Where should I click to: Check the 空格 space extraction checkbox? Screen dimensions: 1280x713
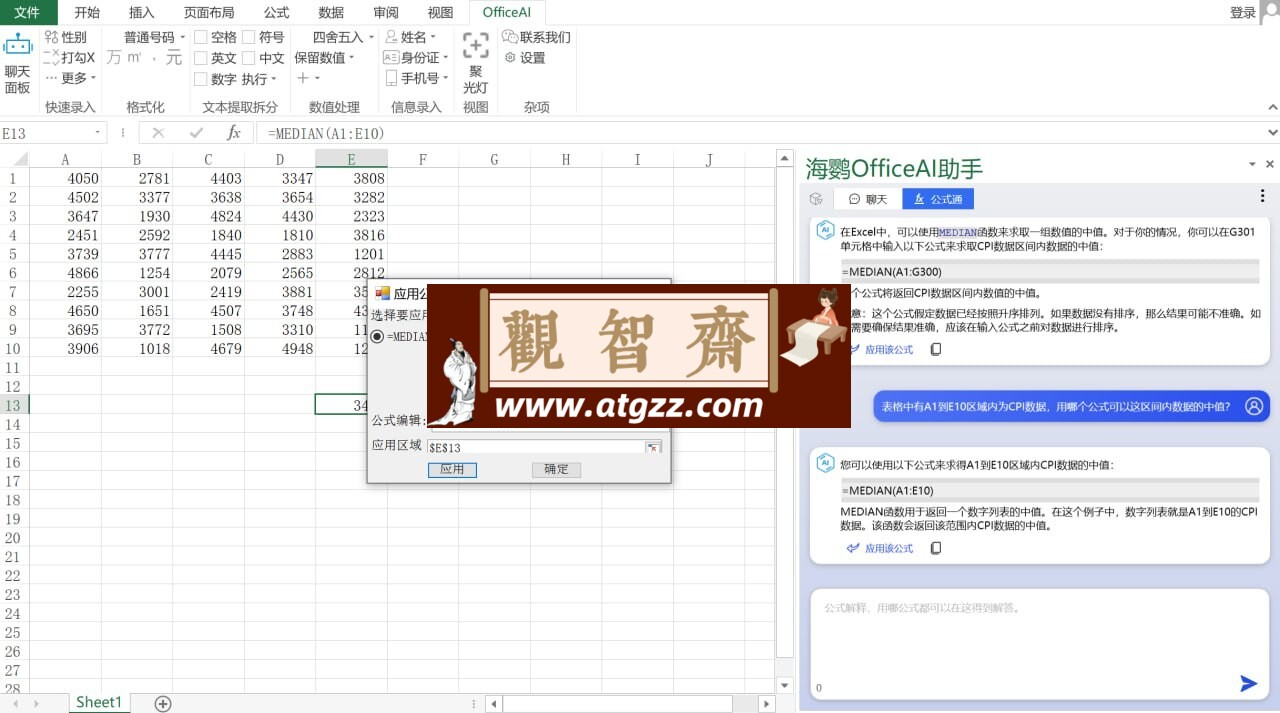click(201, 37)
